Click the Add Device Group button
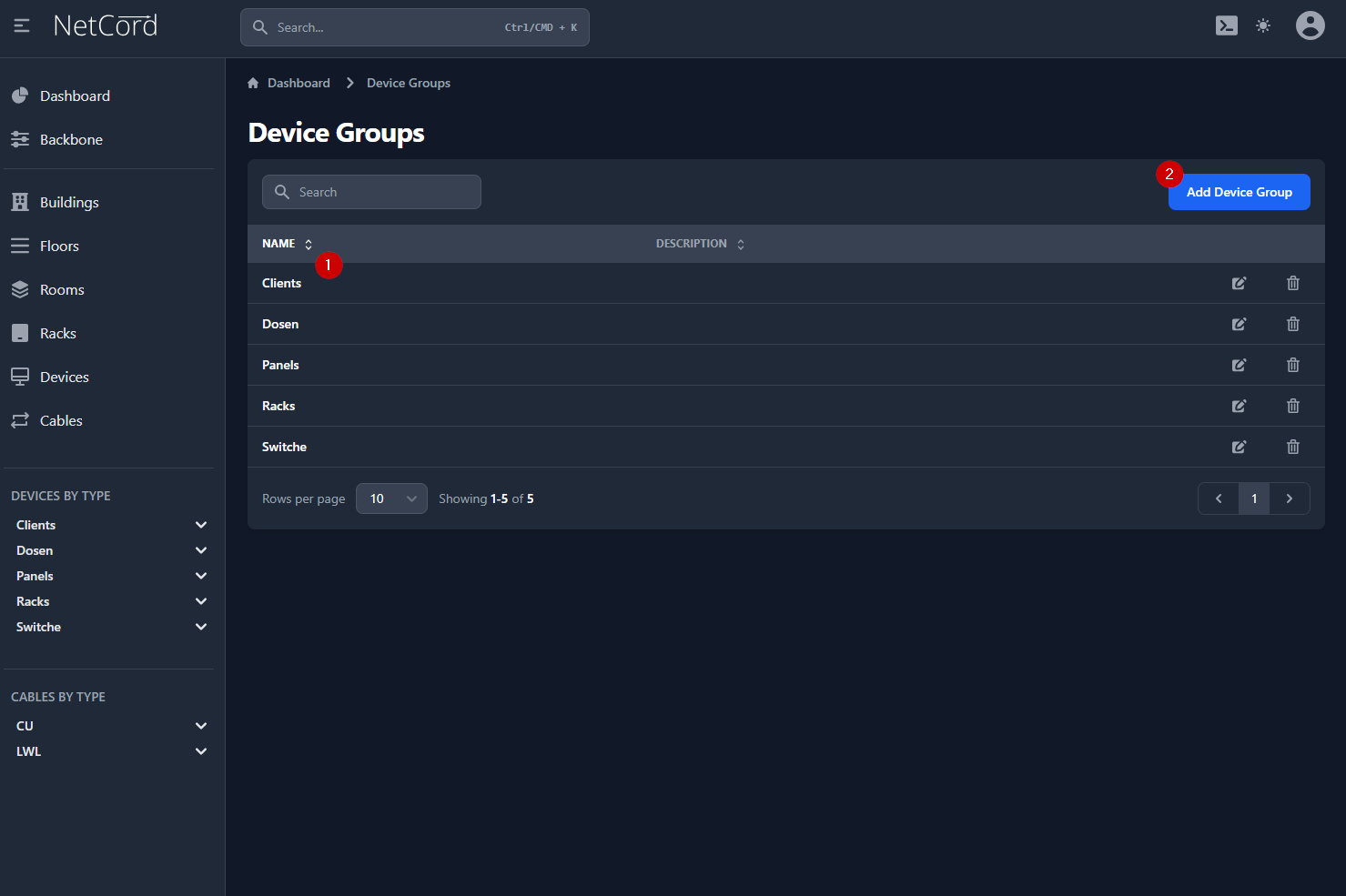The image size is (1346, 896). (1239, 192)
